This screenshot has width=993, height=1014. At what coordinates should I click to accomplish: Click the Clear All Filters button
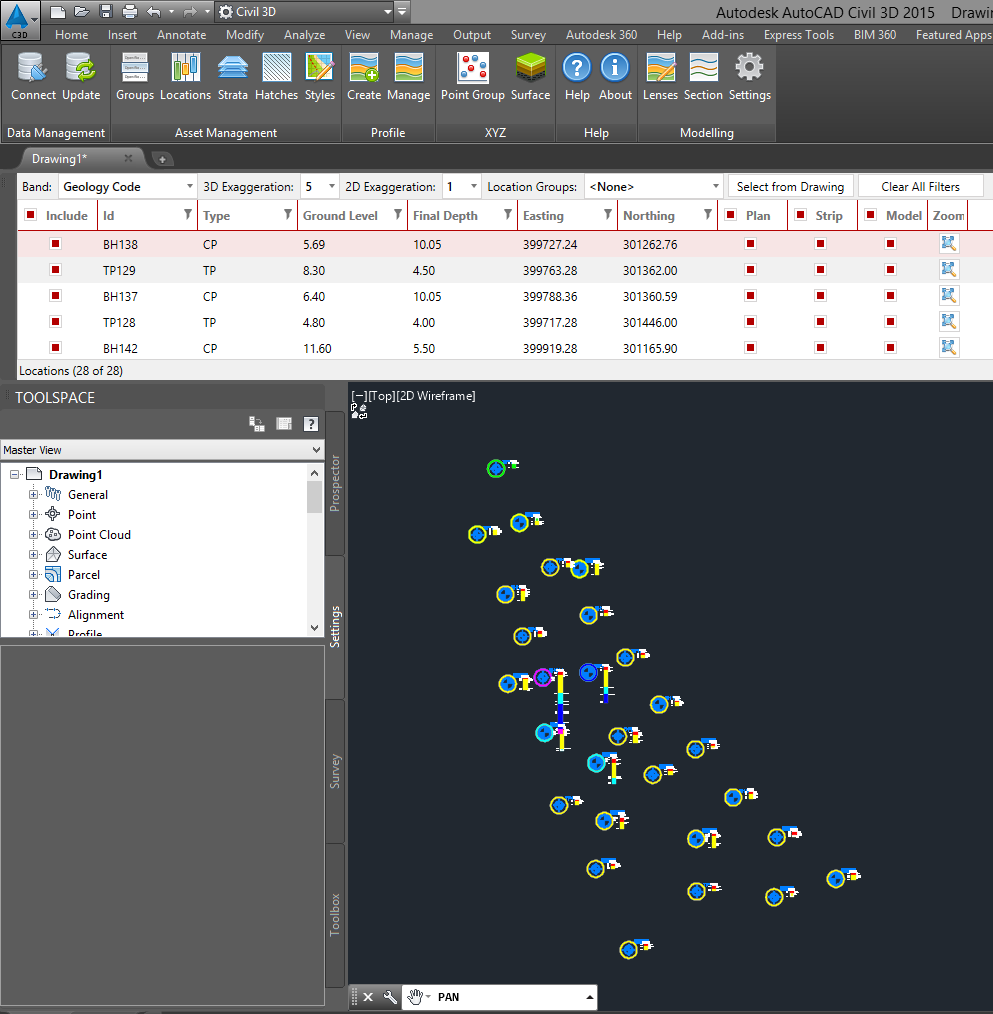click(920, 186)
